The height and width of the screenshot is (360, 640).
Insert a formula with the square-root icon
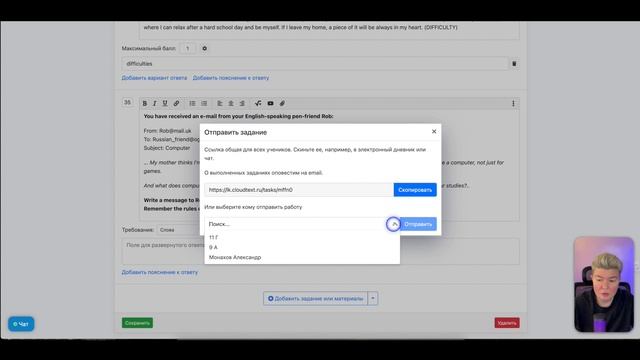[258, 104]
